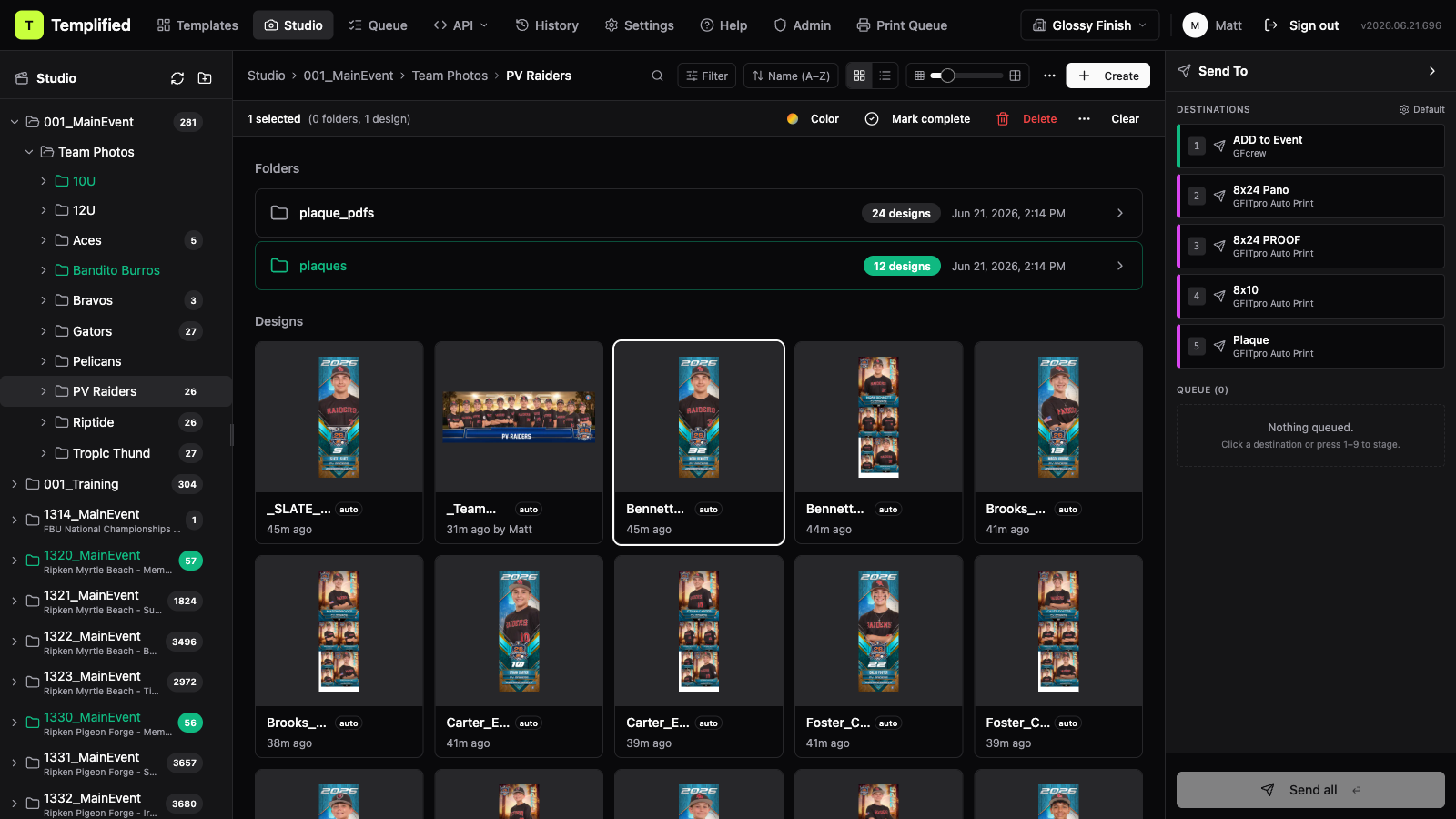Open the Name (A–Z) sort dropdown
1456x819 pixels.
tap(792, 76)
